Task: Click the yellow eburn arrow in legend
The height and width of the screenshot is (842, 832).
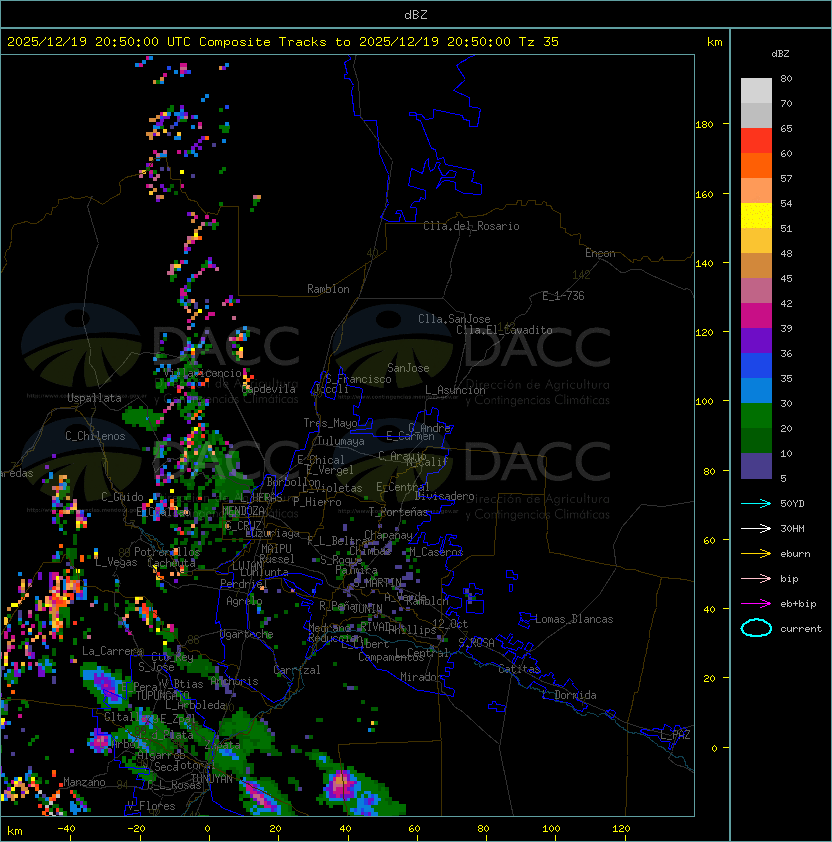Action: 756,554
